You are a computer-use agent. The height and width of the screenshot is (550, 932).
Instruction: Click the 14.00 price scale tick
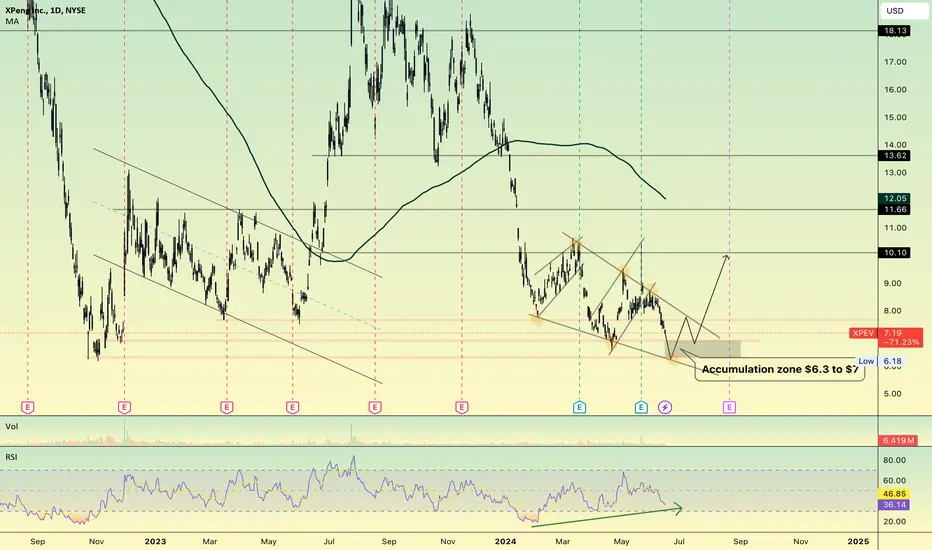coord(895,144)
